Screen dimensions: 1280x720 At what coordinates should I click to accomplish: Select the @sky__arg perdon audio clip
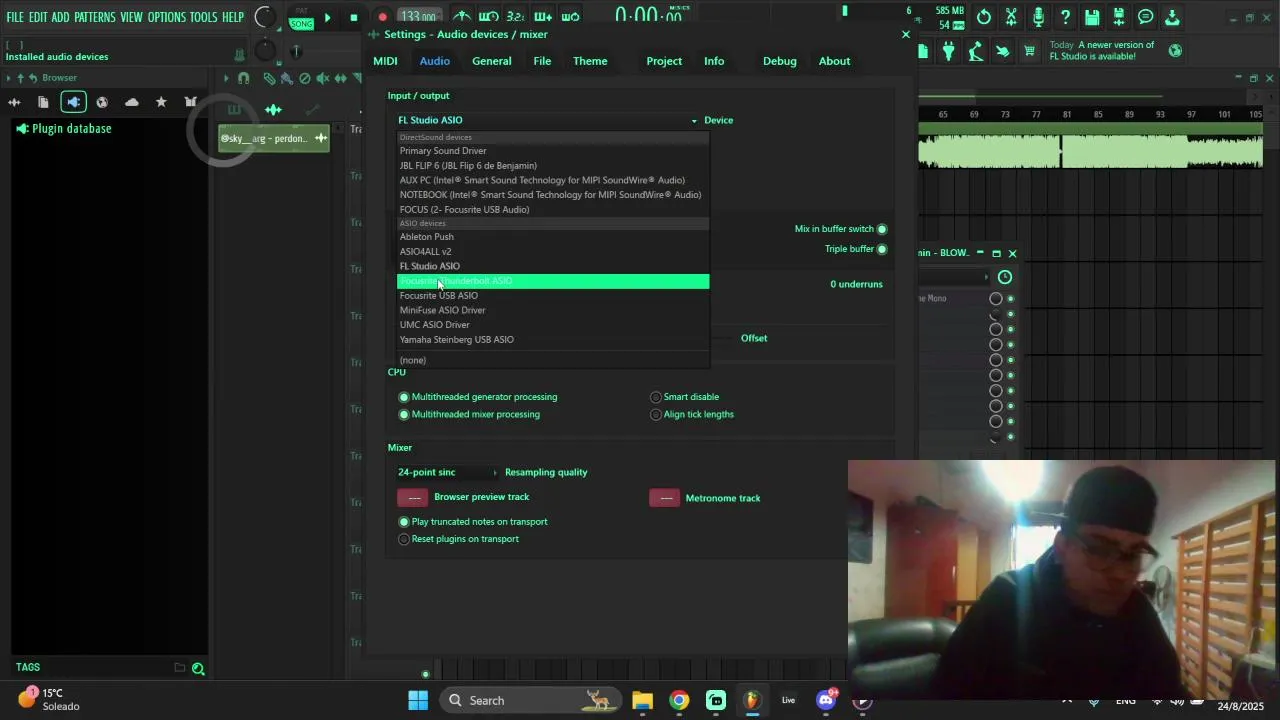(x=274, y=138)
